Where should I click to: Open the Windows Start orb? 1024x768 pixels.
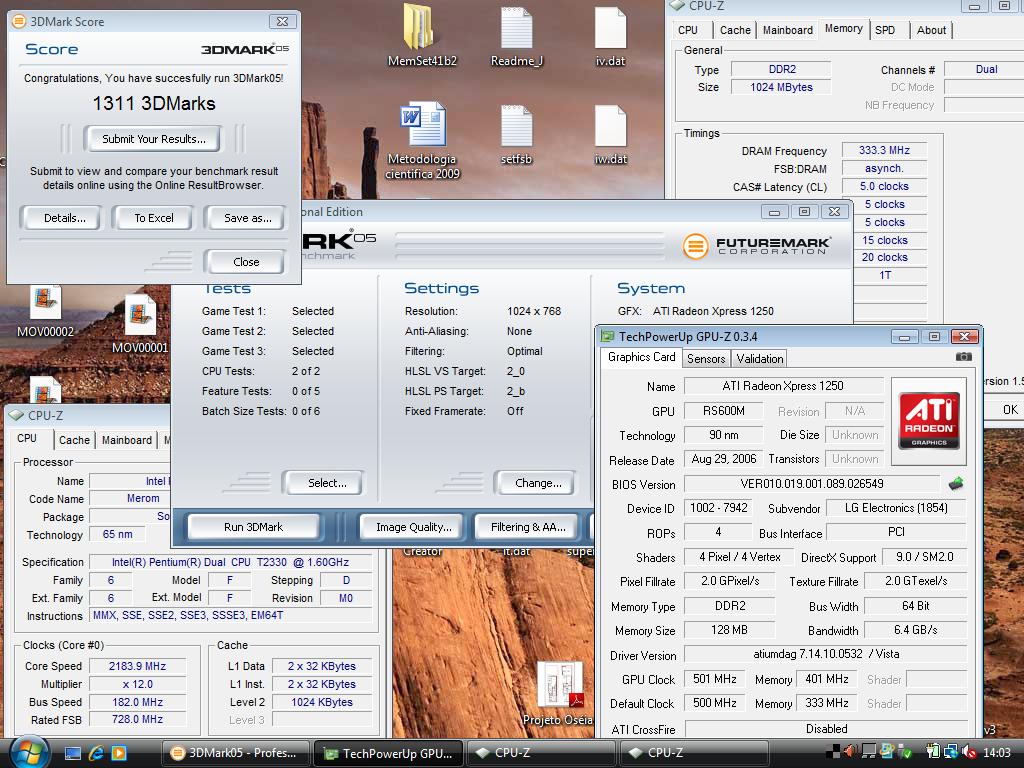pos(27,752)
